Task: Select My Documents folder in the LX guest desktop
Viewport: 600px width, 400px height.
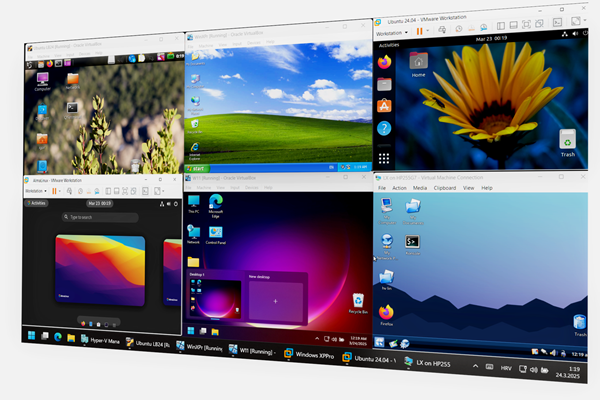Action: coord(413,211)
